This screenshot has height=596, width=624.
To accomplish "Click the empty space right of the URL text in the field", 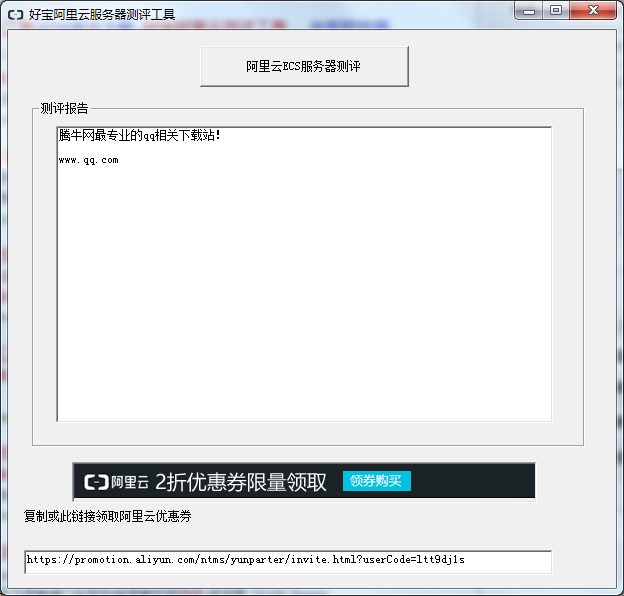I will point(507,562).
